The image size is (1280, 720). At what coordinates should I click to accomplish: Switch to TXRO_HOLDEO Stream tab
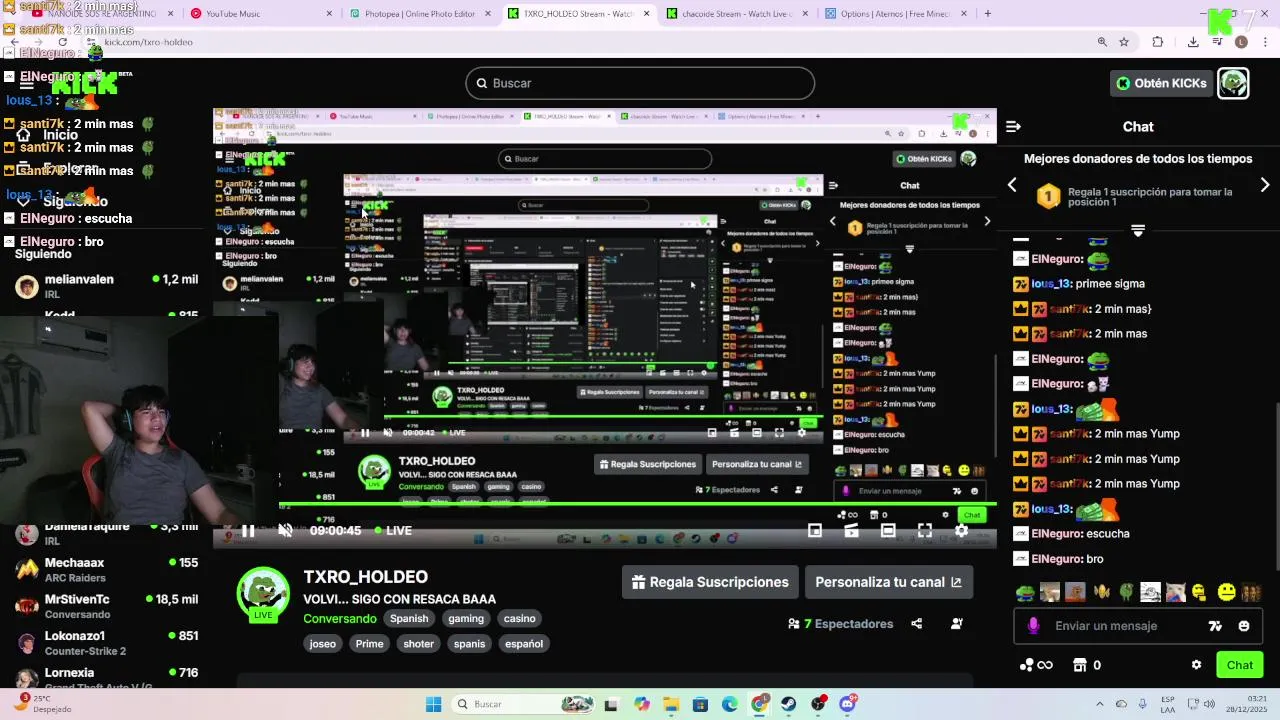578,14
